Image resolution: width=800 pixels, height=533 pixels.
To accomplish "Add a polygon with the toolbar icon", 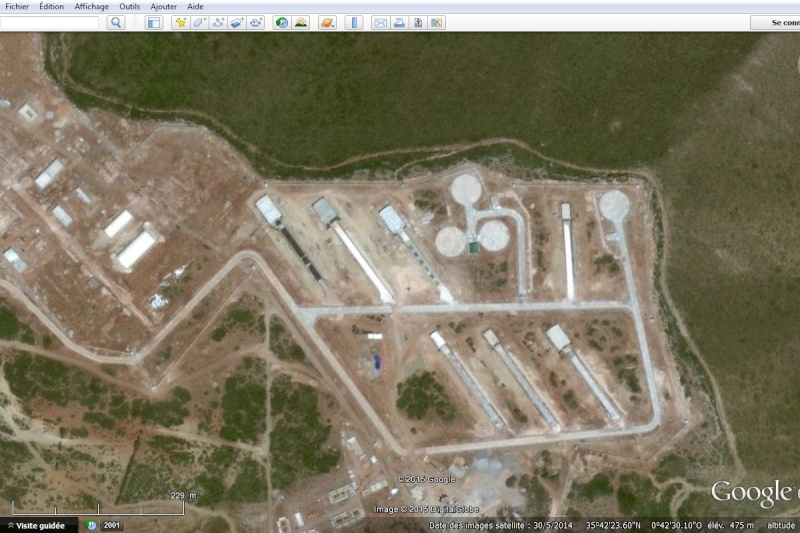I will point(199,22).
